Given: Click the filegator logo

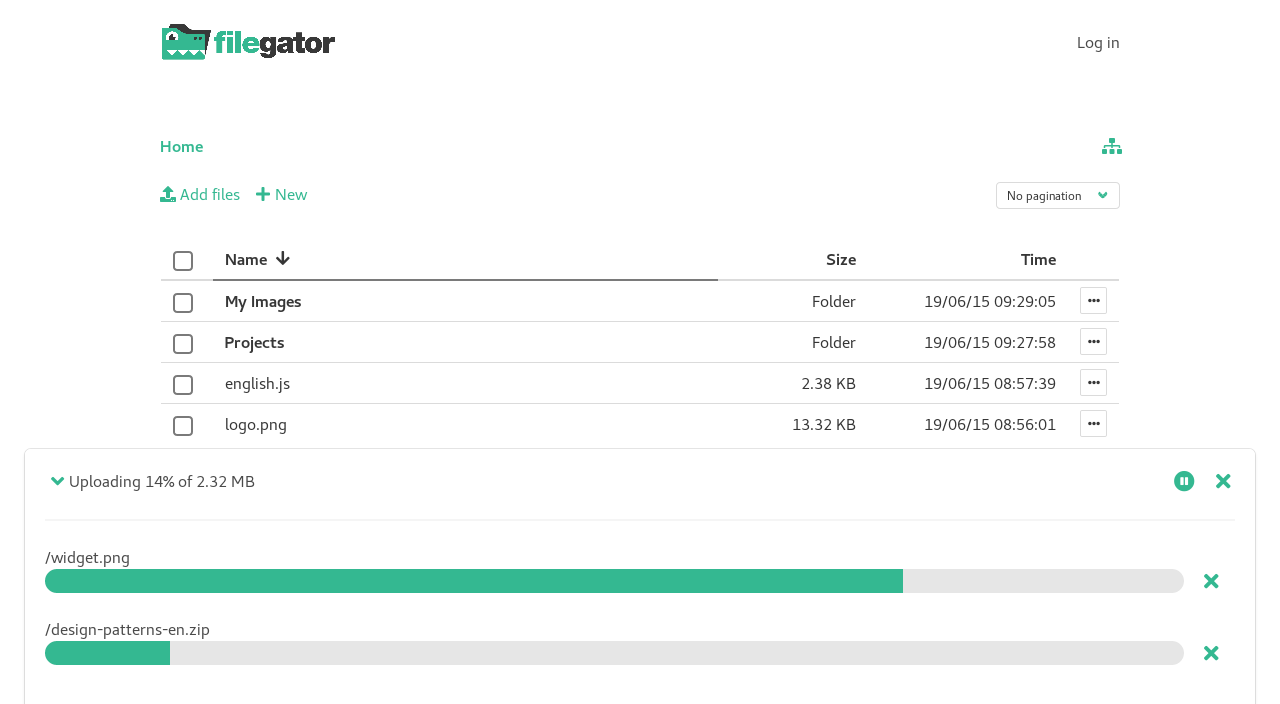Looking at the screenshot, I should click(x=247, y=41).
